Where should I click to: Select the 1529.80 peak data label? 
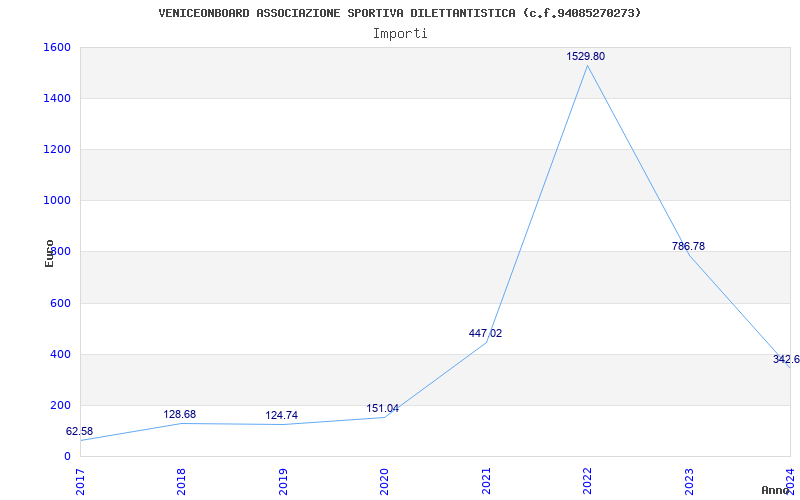coord(586,57)
